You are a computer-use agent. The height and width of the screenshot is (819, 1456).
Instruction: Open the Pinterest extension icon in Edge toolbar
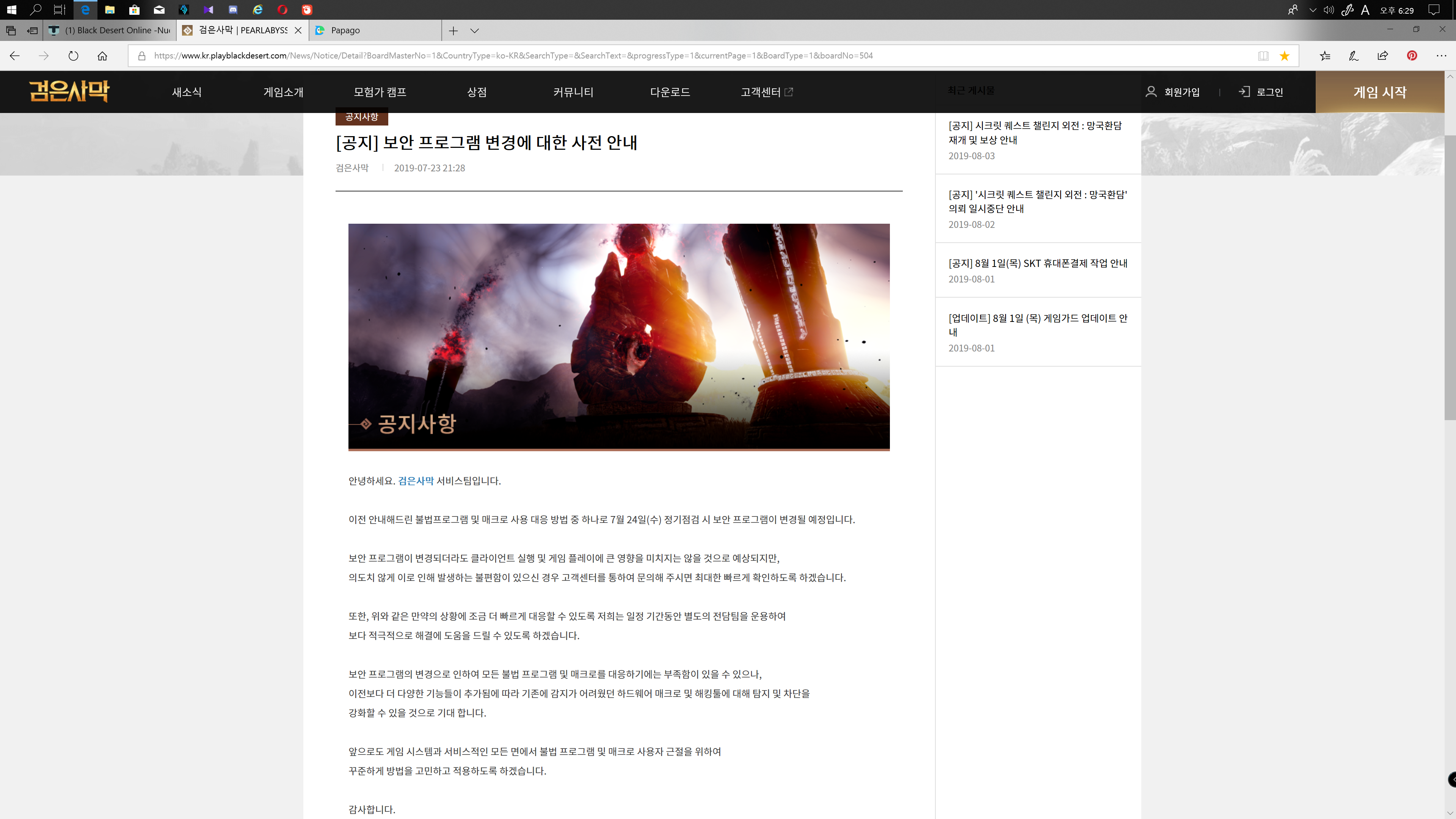(1412, 55)
